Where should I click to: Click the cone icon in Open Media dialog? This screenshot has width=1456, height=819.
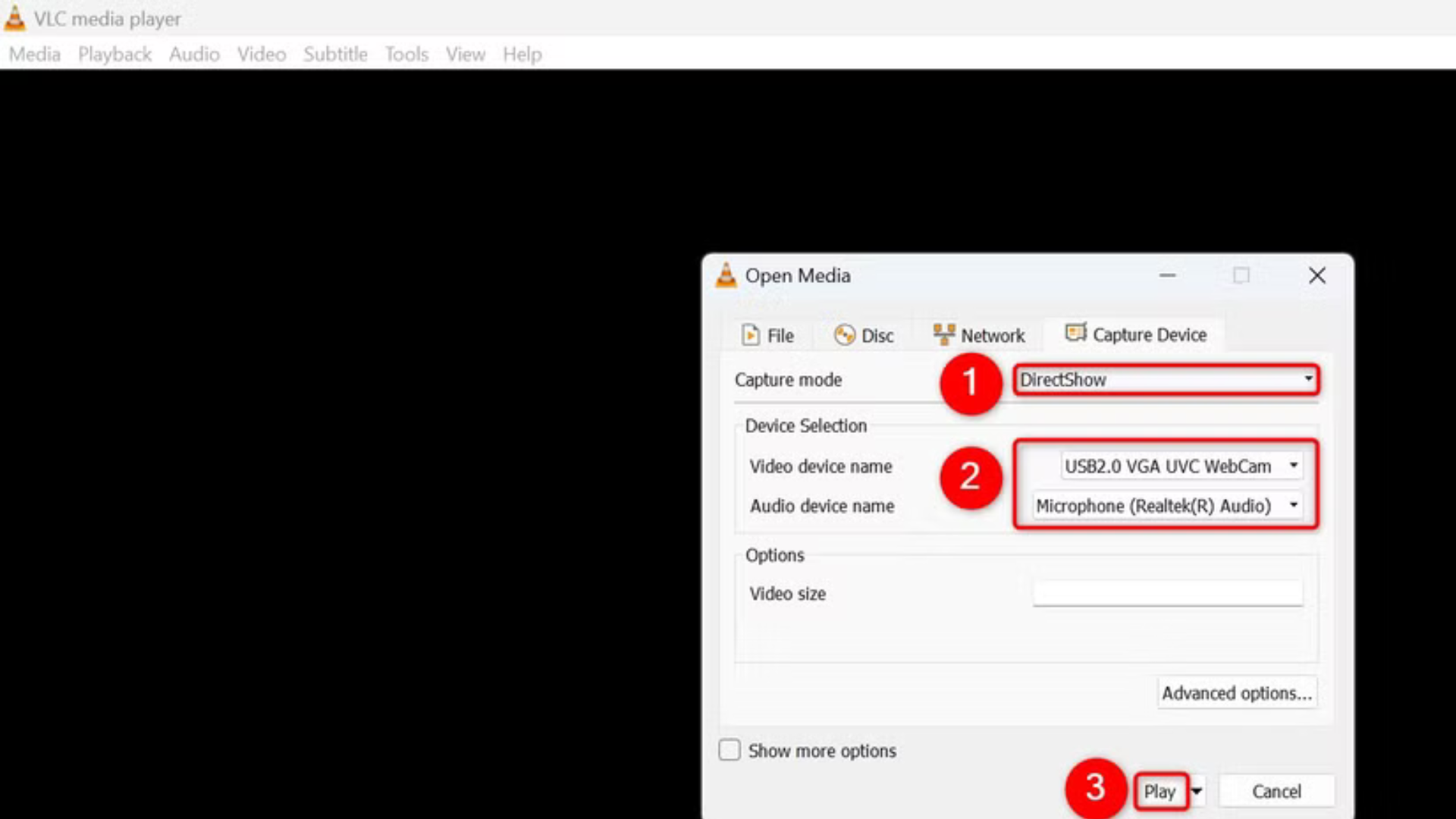click(726, 275)
